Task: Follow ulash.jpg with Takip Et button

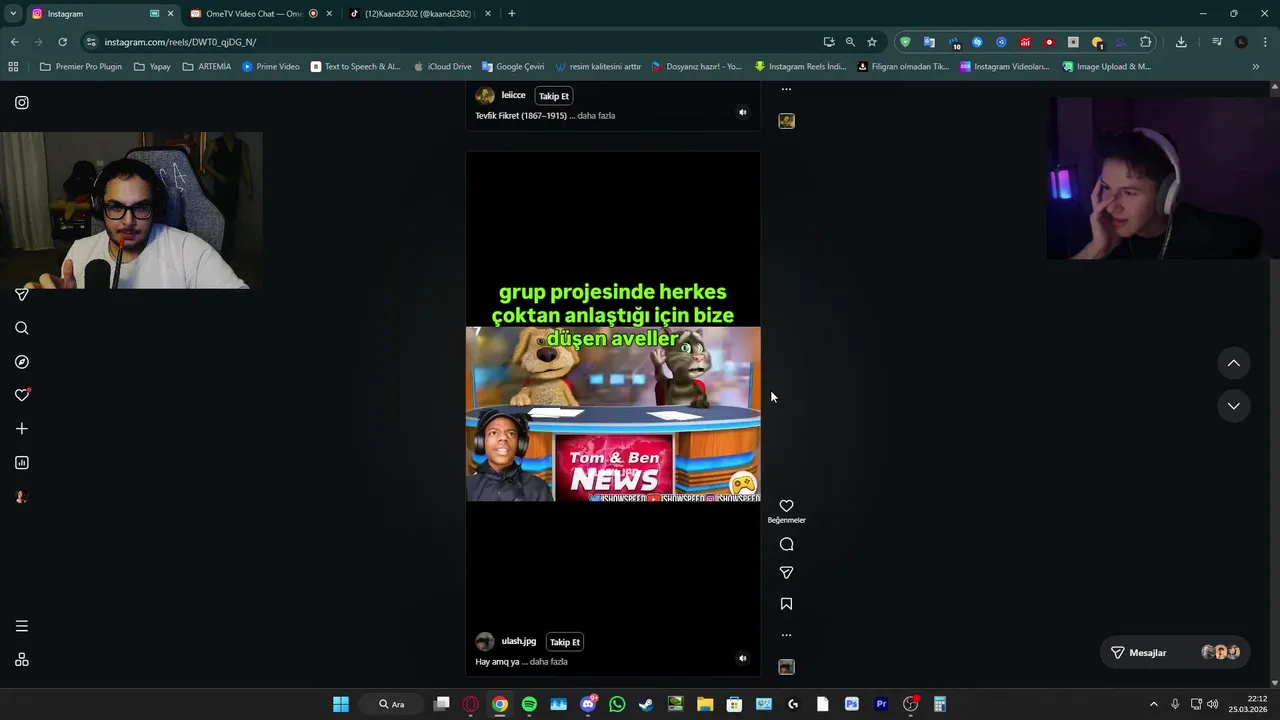Action: [565, 642]
